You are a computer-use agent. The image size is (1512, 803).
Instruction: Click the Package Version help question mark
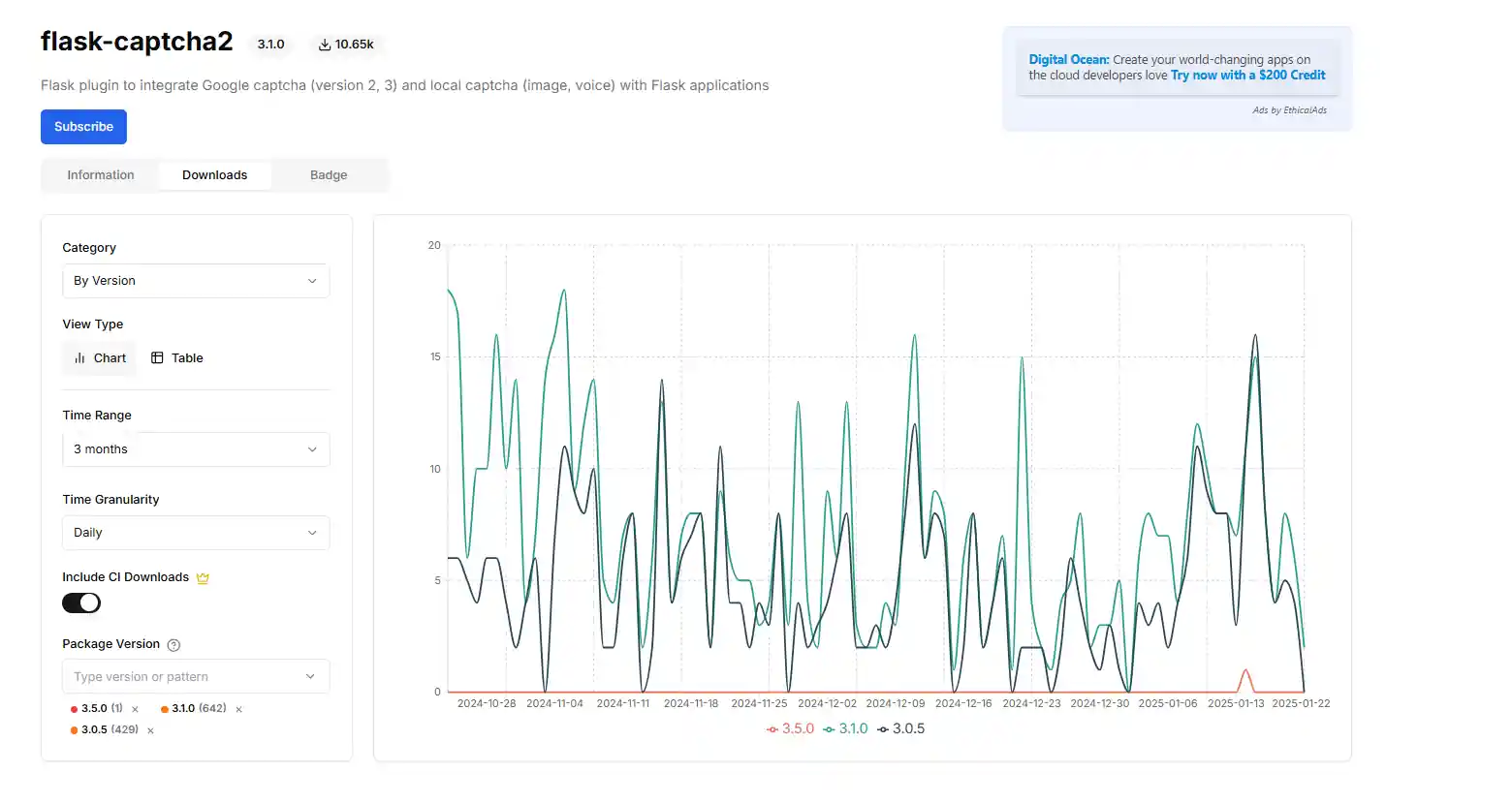click(x=174, y=645)
